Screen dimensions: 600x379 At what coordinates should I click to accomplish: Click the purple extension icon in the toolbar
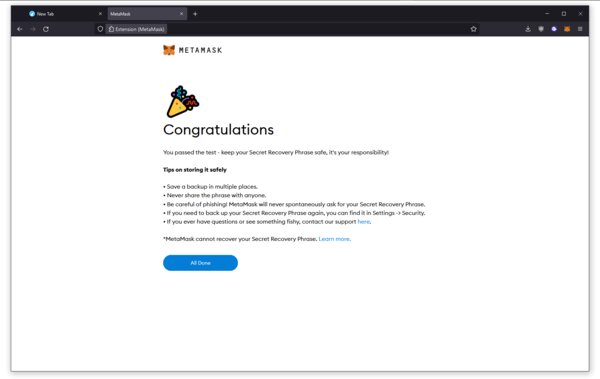(x=554, y=29)
